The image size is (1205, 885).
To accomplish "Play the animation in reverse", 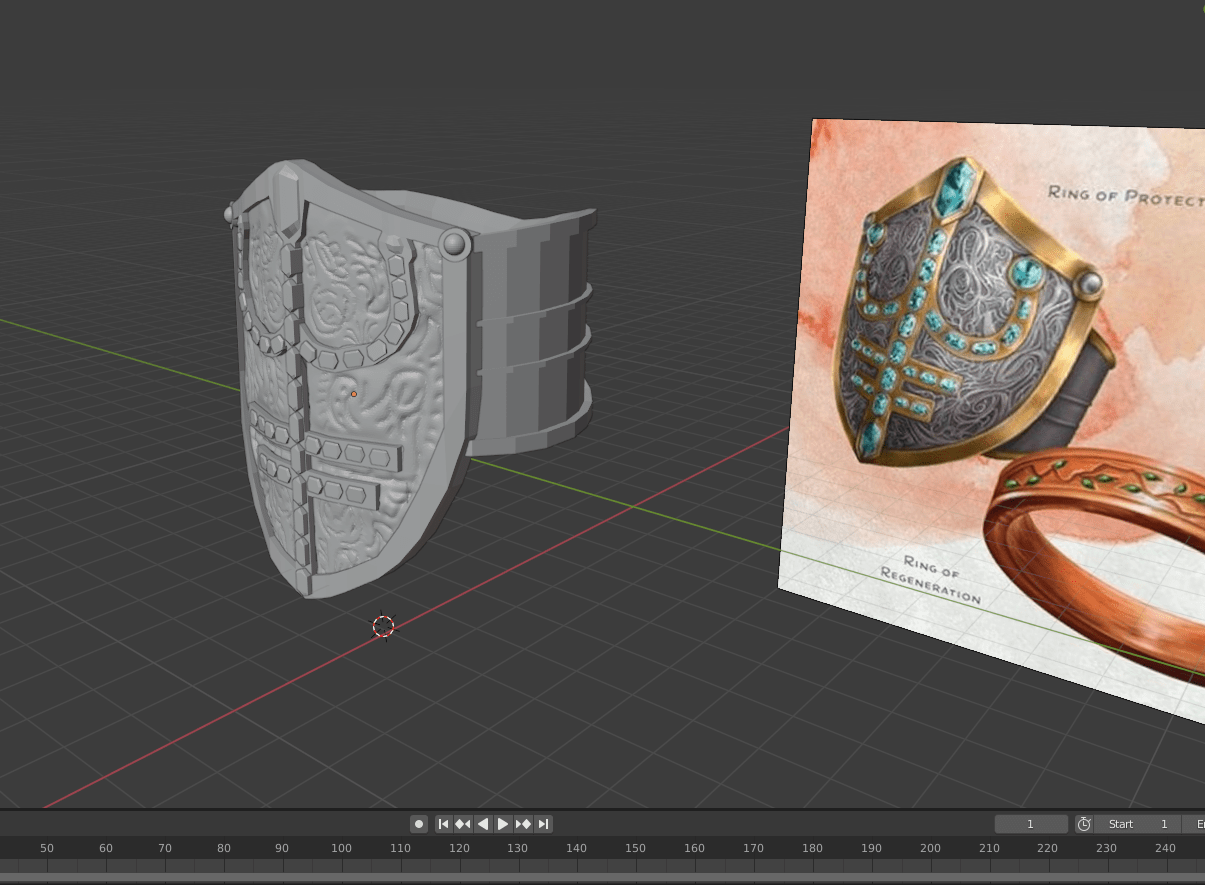I will coord(483,824).
